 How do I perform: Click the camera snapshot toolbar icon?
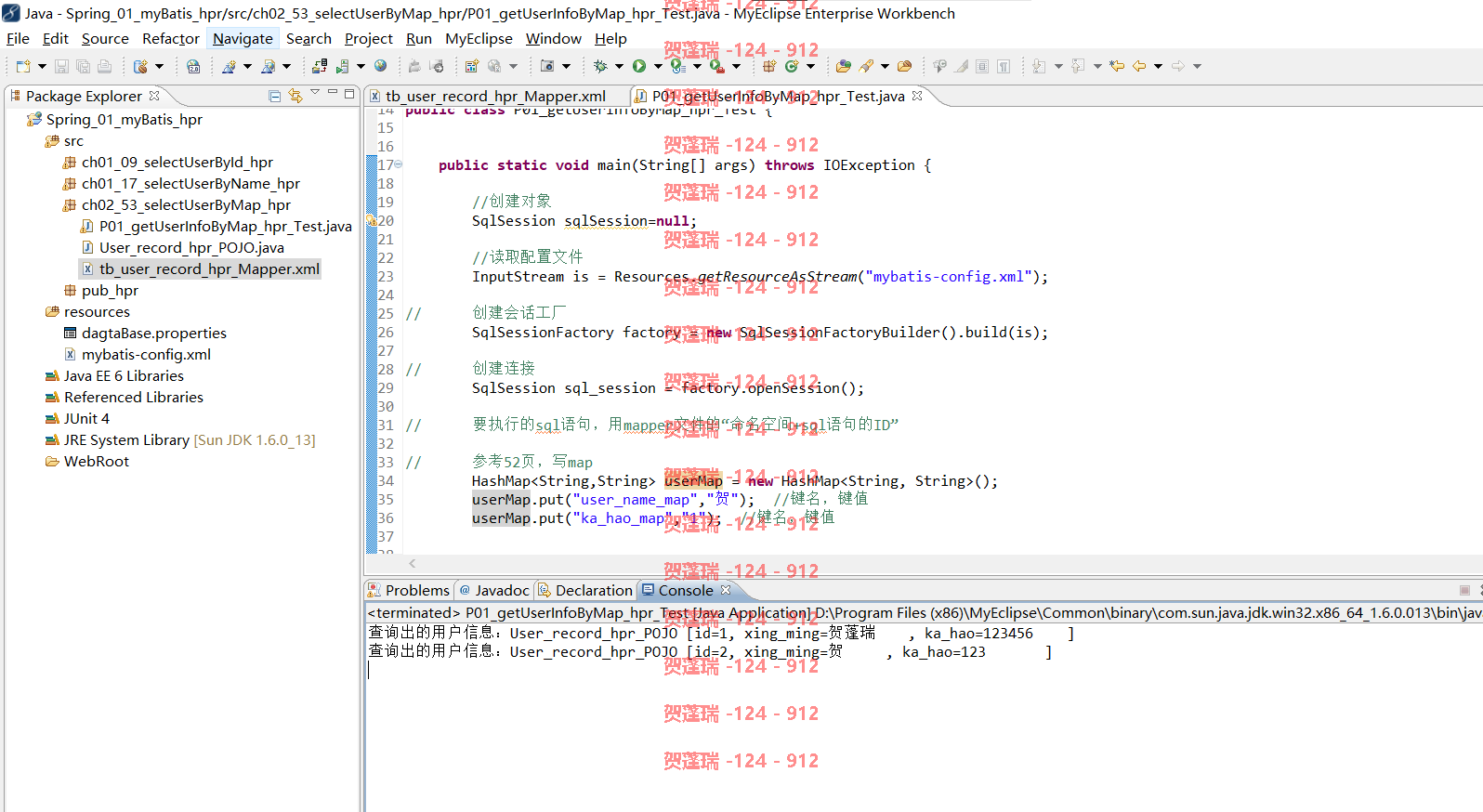point(547,66)
